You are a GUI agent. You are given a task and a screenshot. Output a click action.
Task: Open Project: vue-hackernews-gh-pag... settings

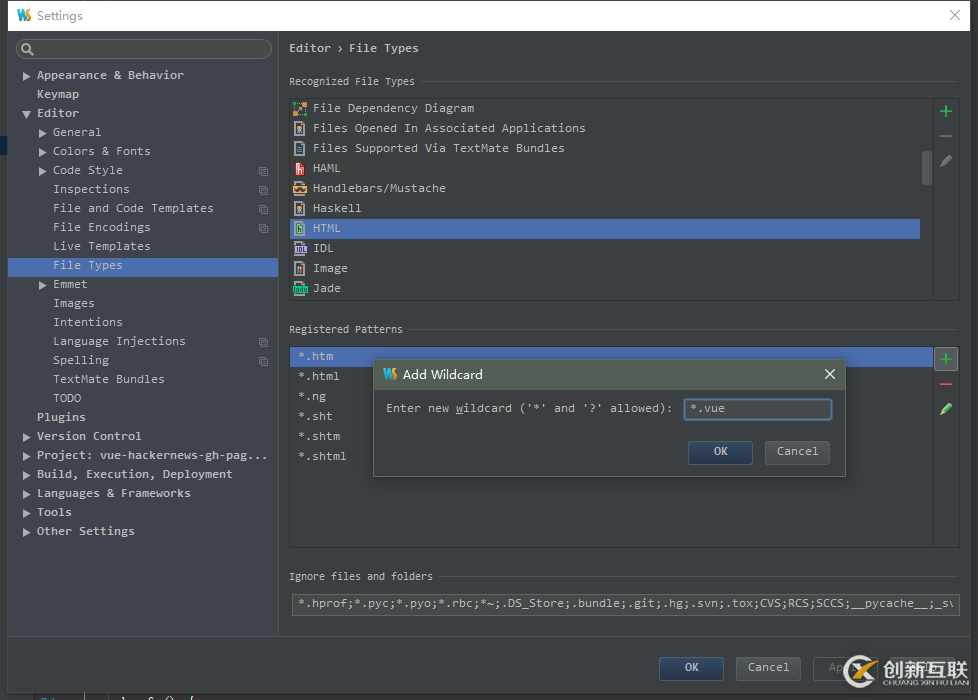pyautogui.click(x=152, y=455)
